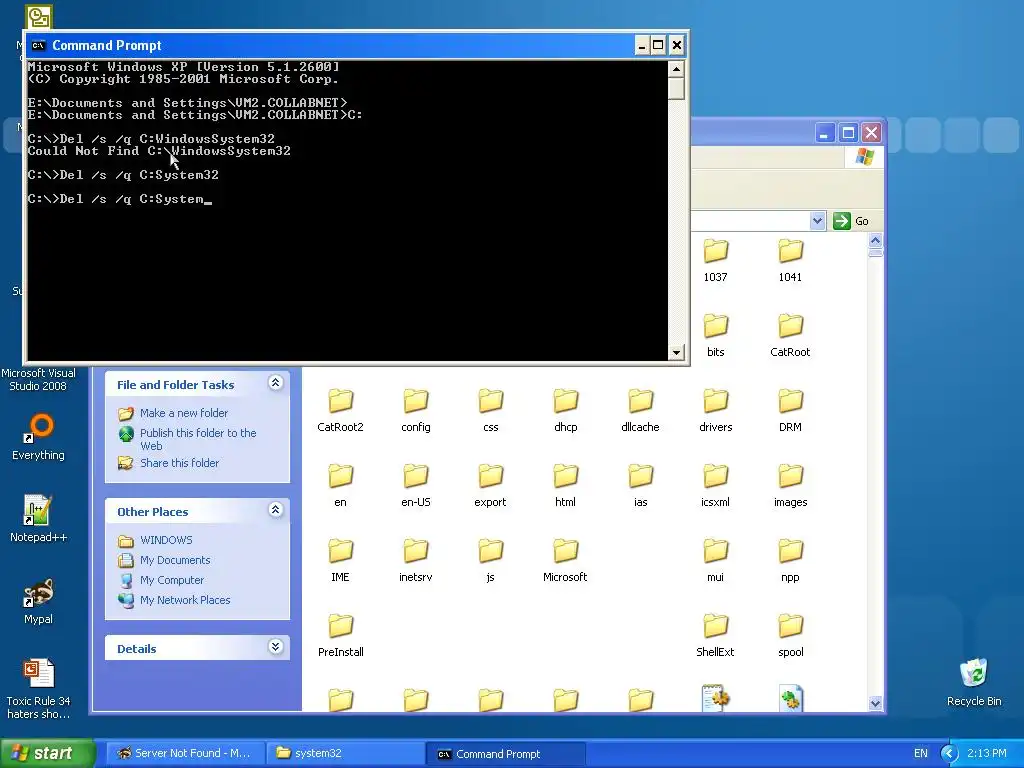
Task: Select the DRM folder
Action: [x=790, y=411]
